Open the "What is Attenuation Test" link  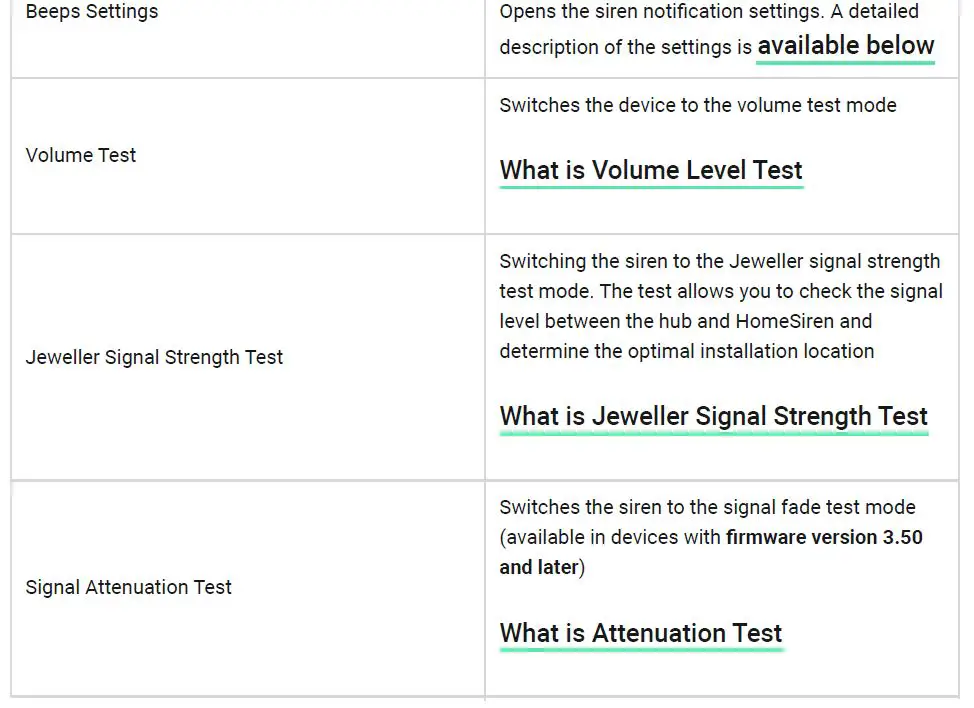(x=641, y=633)
